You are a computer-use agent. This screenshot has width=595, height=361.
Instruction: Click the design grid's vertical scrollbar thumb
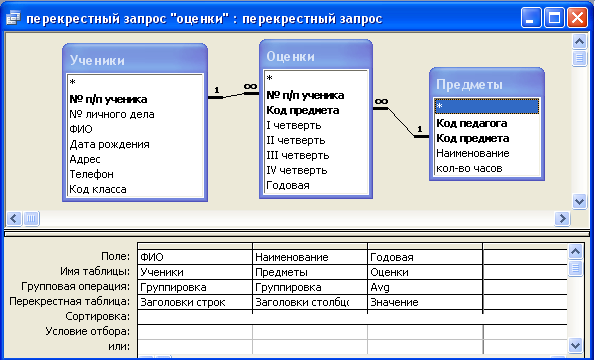[576, 268]
